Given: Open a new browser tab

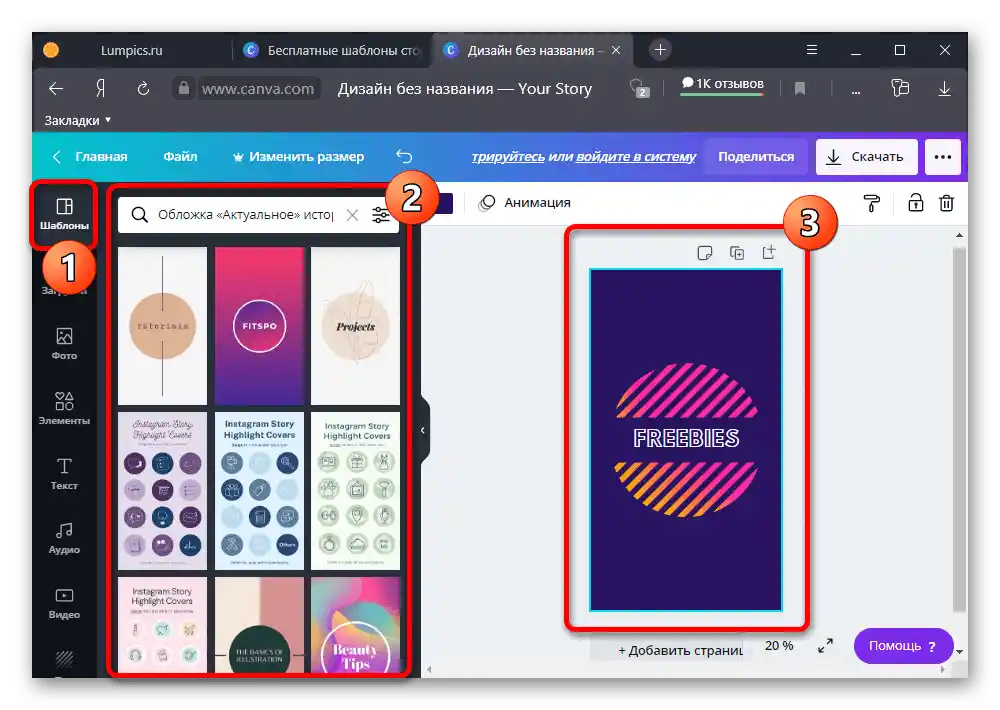Looking at the screenshot, I should [661, 50].
